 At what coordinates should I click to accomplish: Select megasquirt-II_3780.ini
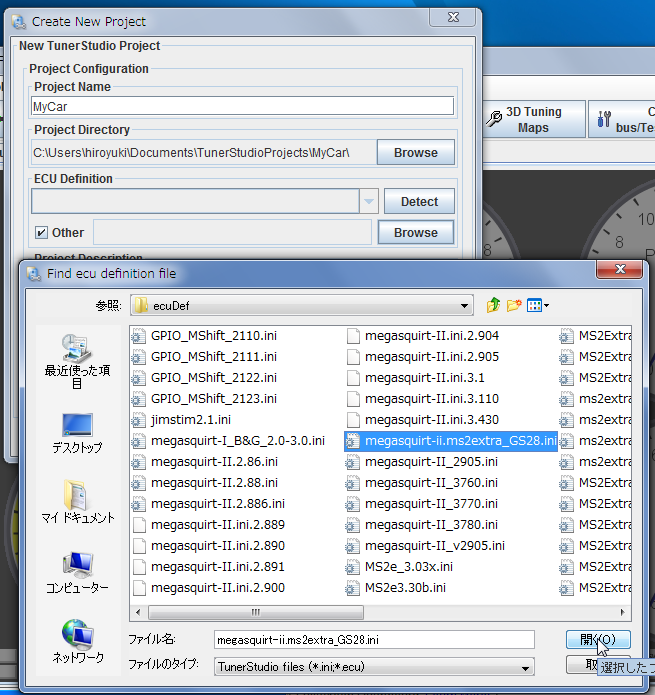coord(431,525)
